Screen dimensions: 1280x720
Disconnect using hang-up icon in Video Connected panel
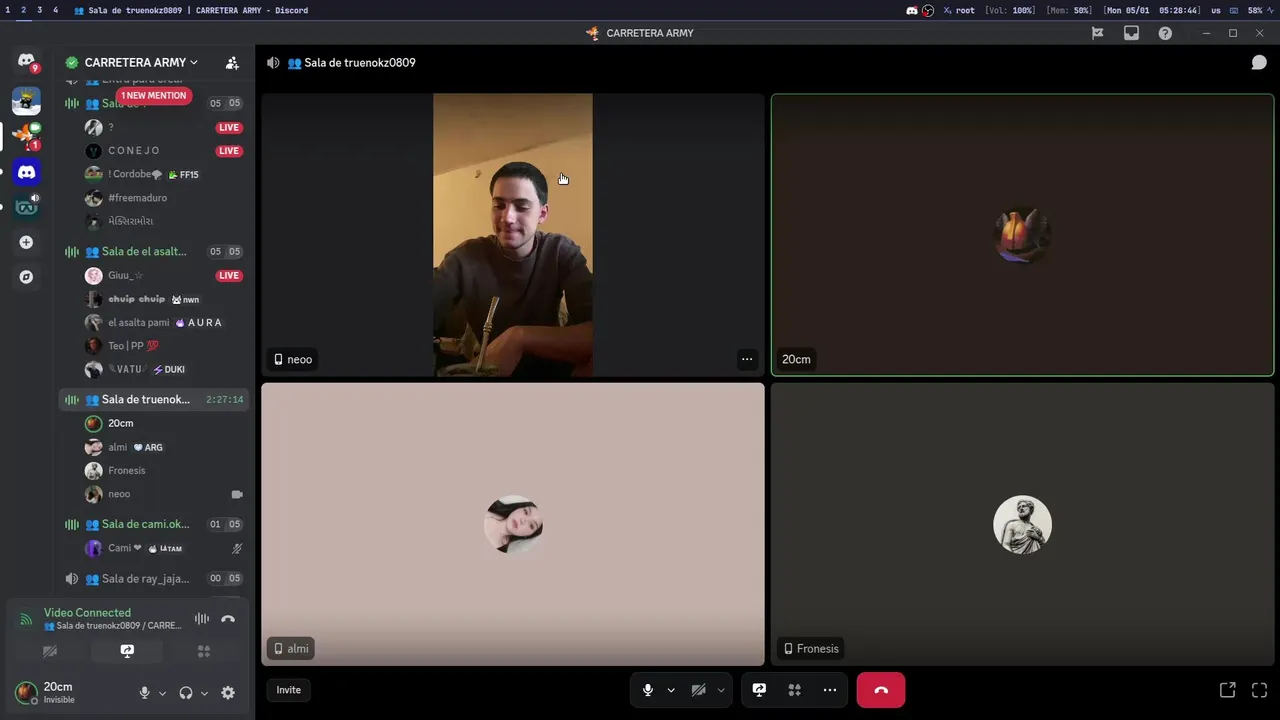pyautogui.click(x=228, y=619)
